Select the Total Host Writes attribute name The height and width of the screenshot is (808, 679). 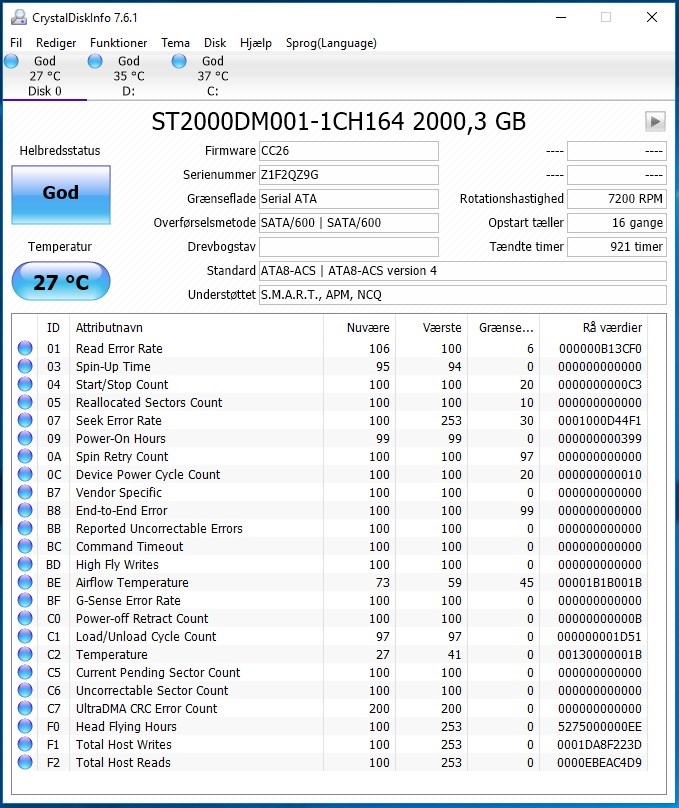[124, 745]
